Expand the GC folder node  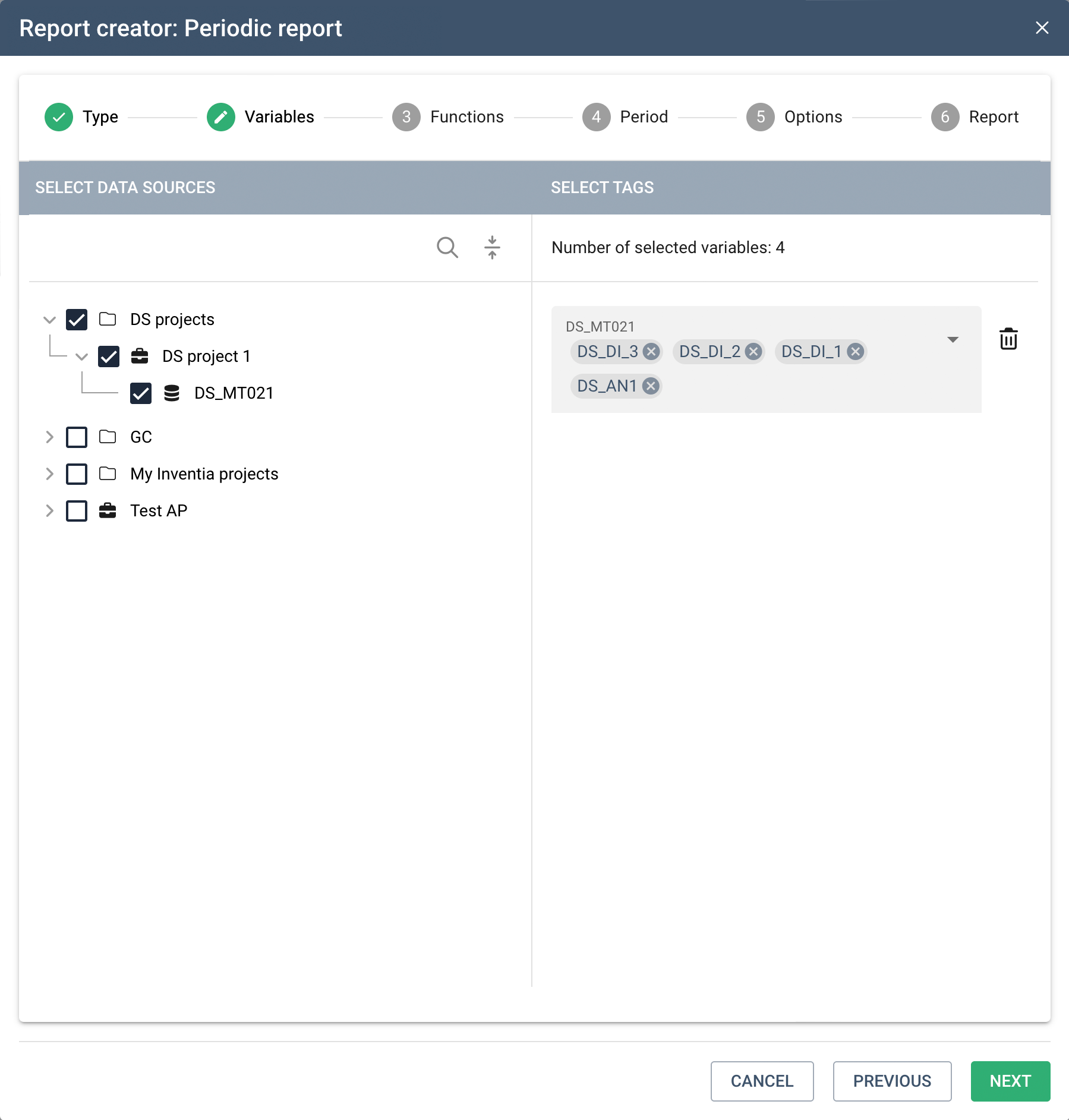pos(49,437)
